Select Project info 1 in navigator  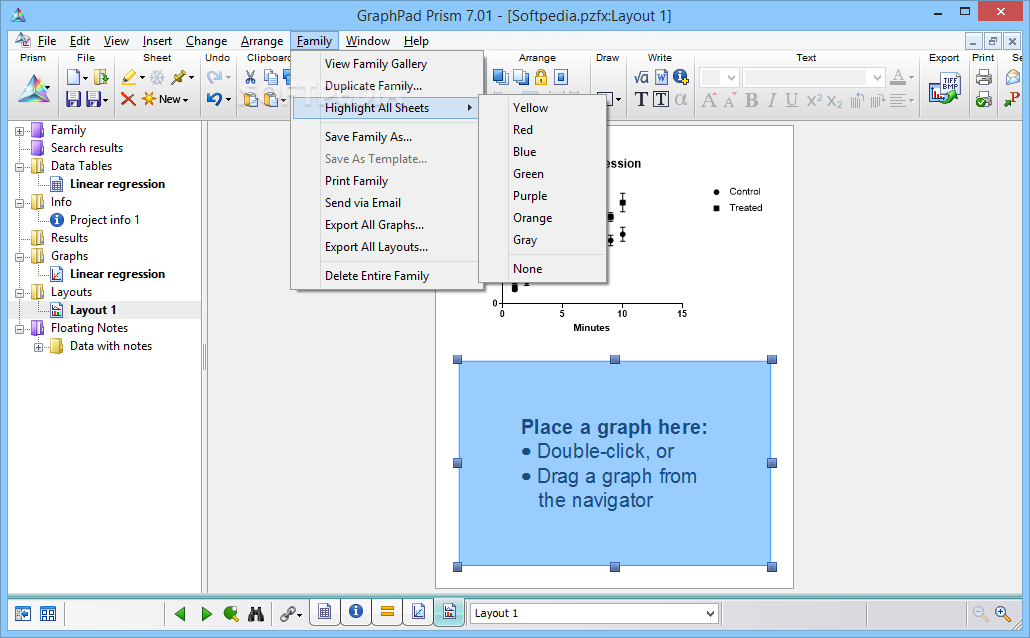(x=104, y=220)
